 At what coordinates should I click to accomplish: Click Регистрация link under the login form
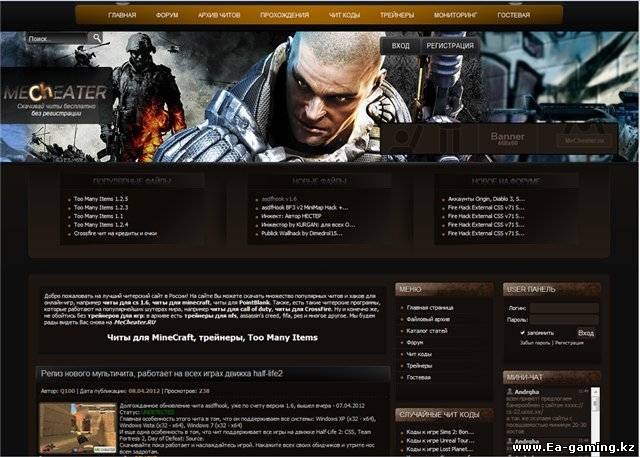click(569, 343)
